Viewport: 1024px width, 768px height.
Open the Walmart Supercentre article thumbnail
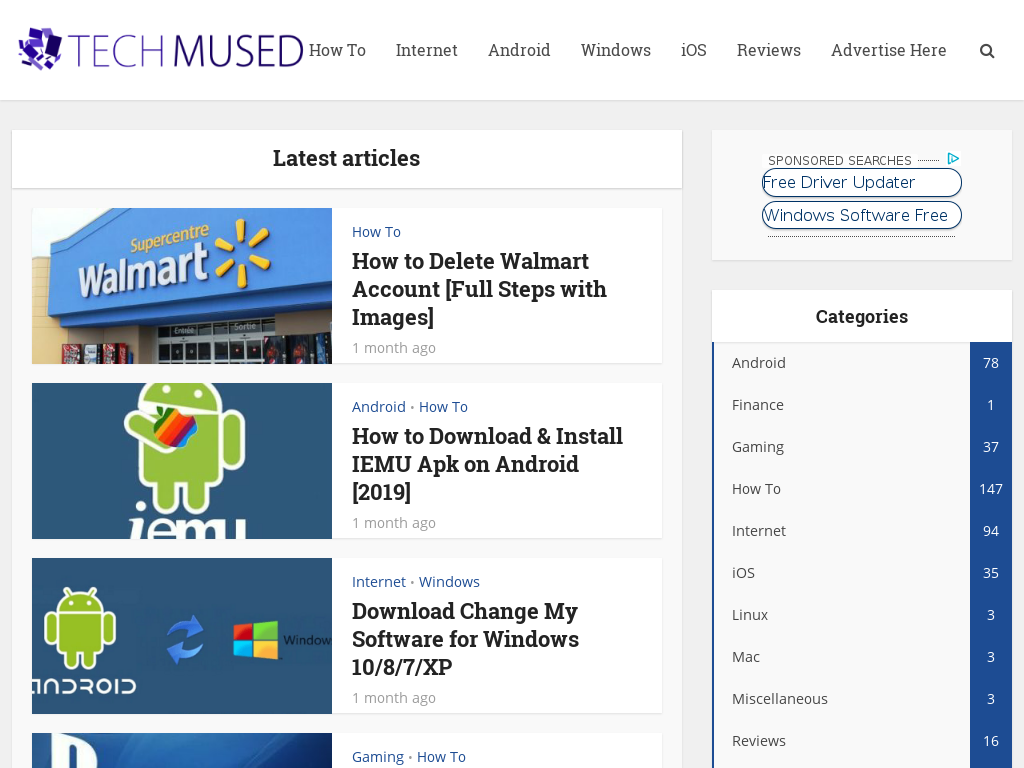pos(182,286)
